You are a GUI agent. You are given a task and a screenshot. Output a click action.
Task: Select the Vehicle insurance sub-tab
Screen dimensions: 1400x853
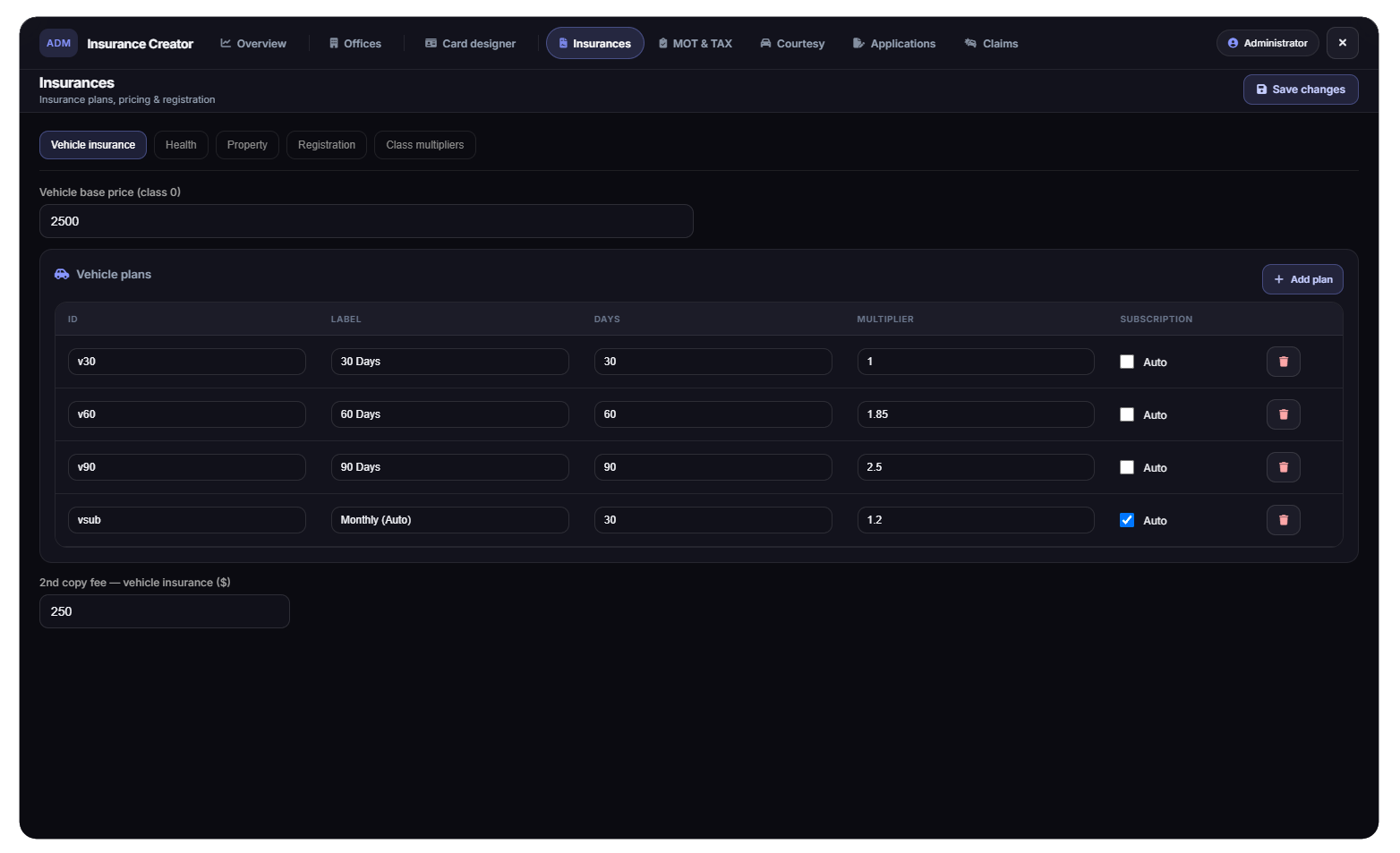click(93, 145)
